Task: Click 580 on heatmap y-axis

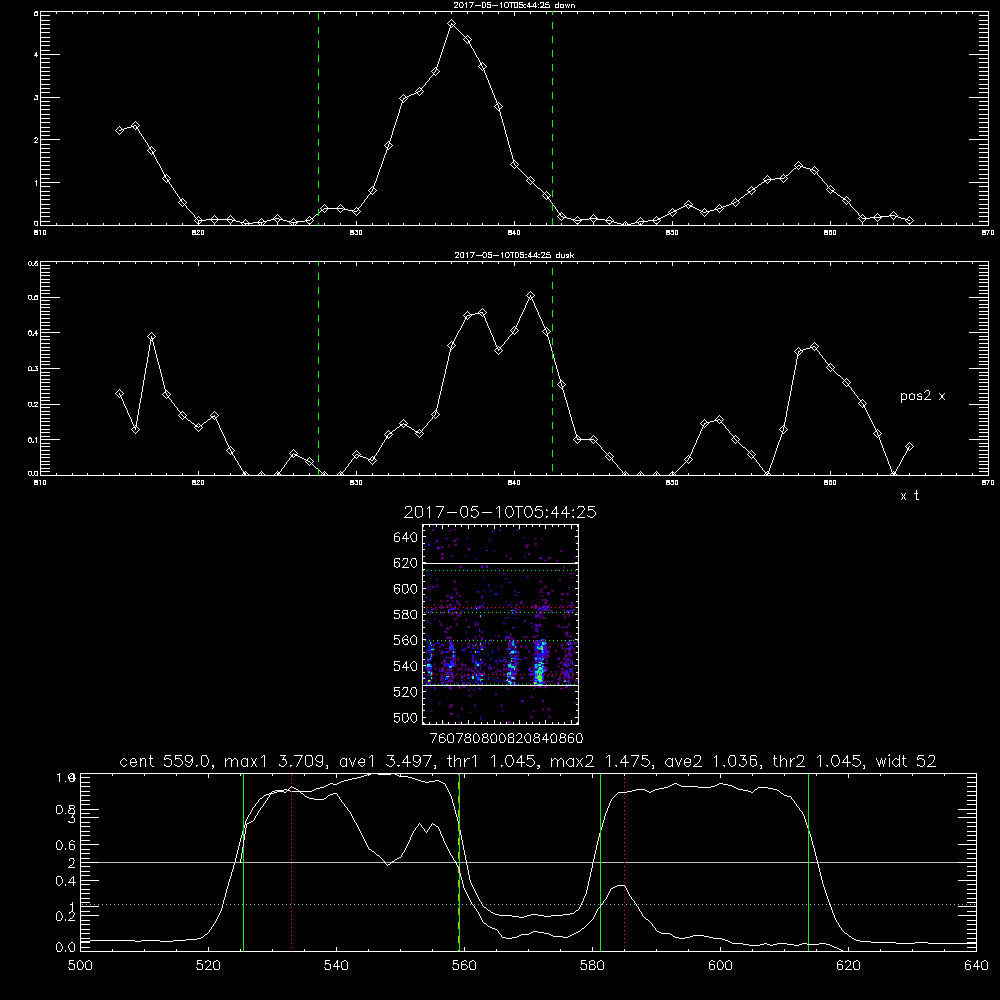Action: coord(406,615)
